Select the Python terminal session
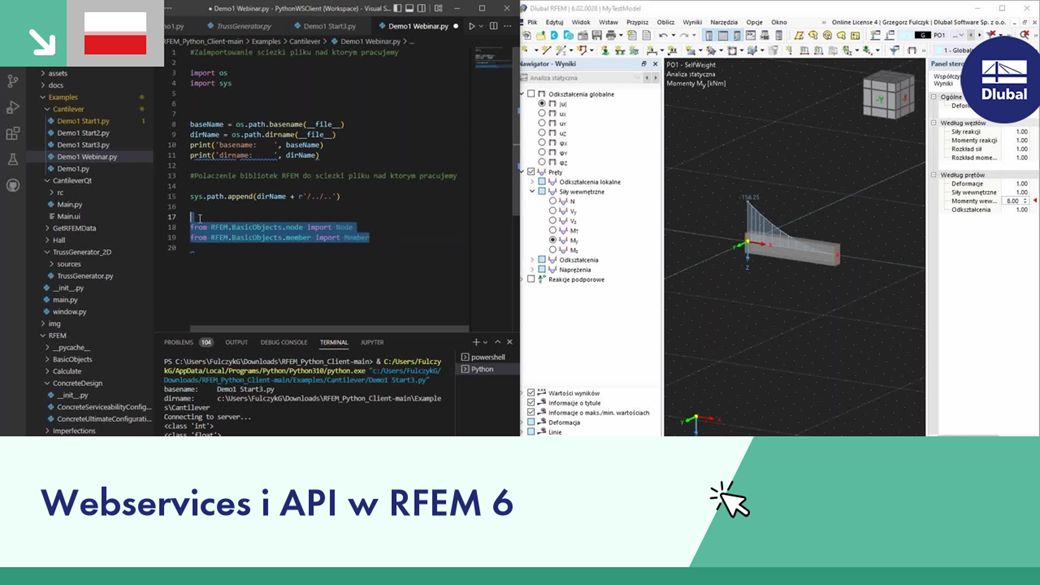1040x585 pixels. coord(488,369)
